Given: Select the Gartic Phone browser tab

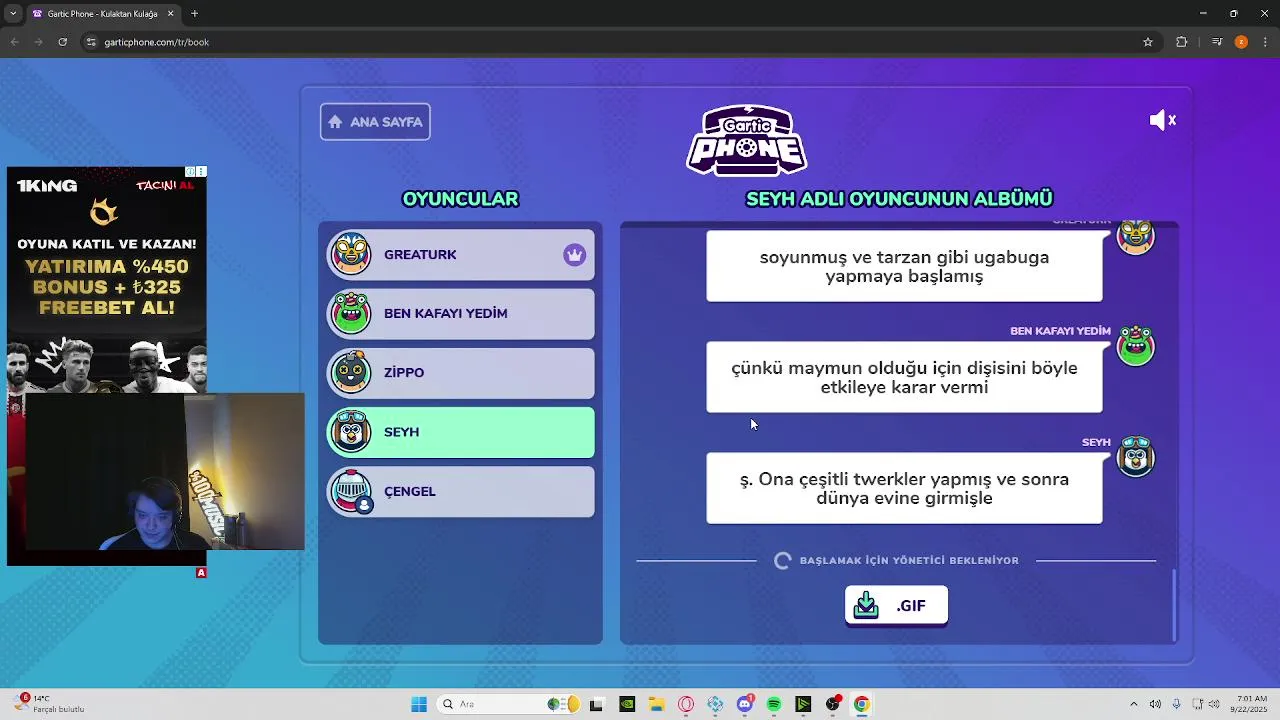Looking at the screenshot, I should 103,14.
